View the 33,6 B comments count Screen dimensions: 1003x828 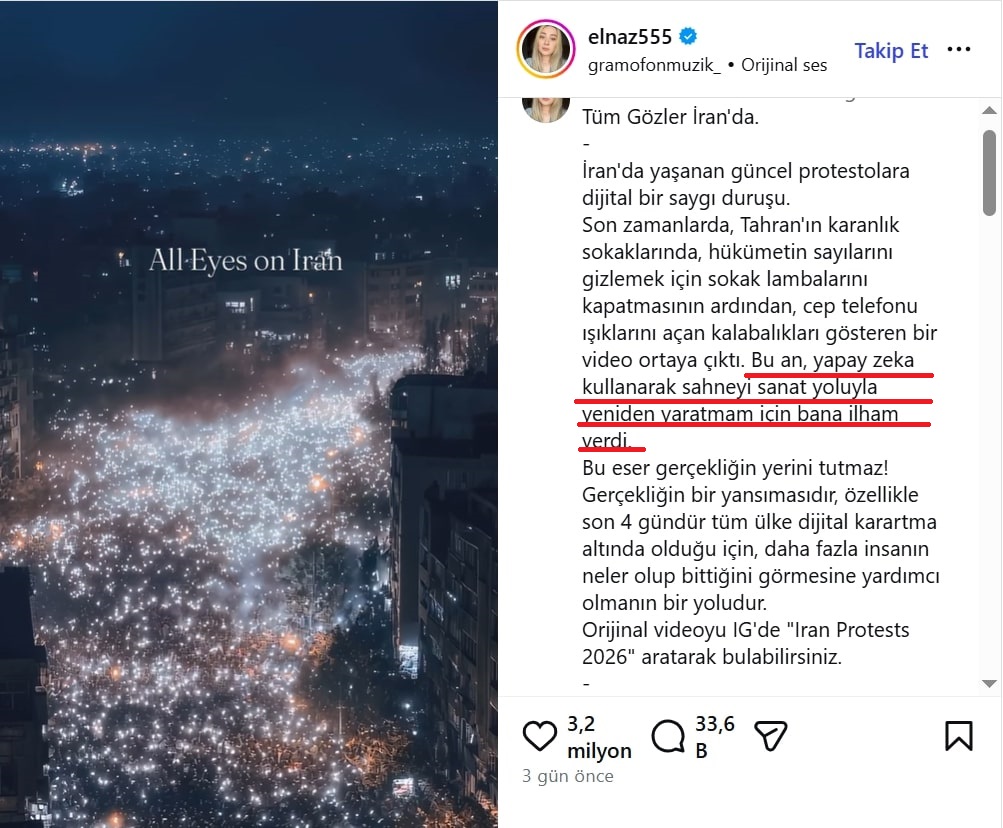(x=715, y=737)
